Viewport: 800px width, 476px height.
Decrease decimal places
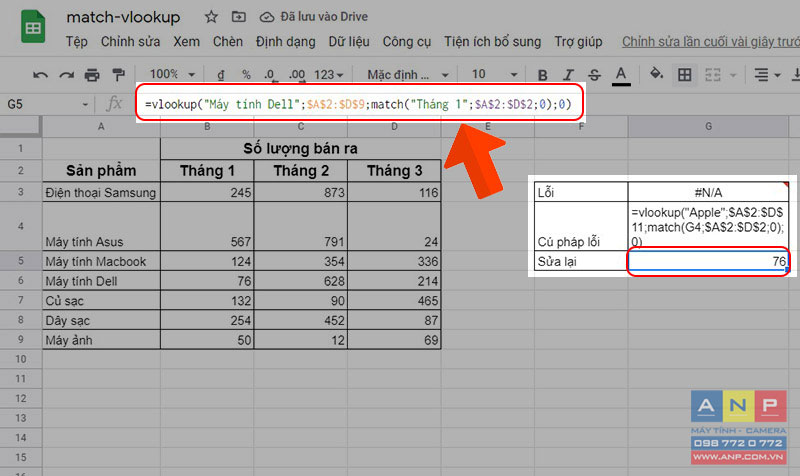pos(270,75)
